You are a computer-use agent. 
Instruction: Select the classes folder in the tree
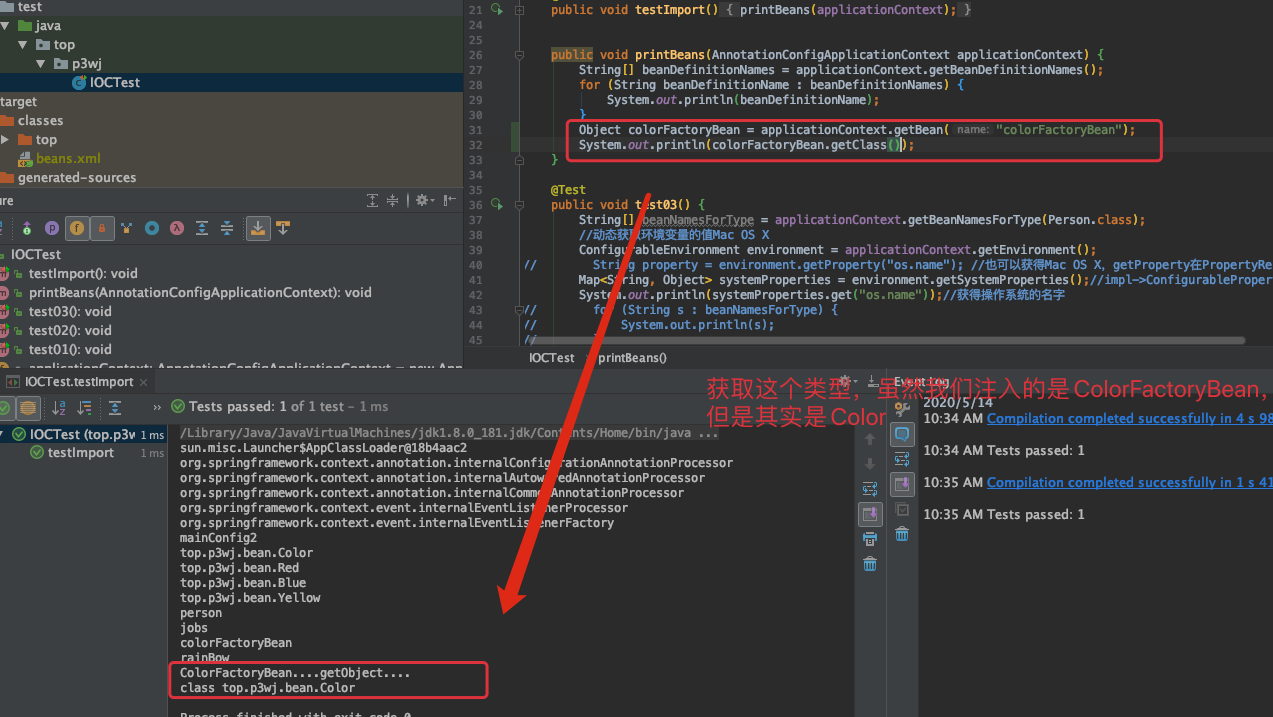[31, 121]
